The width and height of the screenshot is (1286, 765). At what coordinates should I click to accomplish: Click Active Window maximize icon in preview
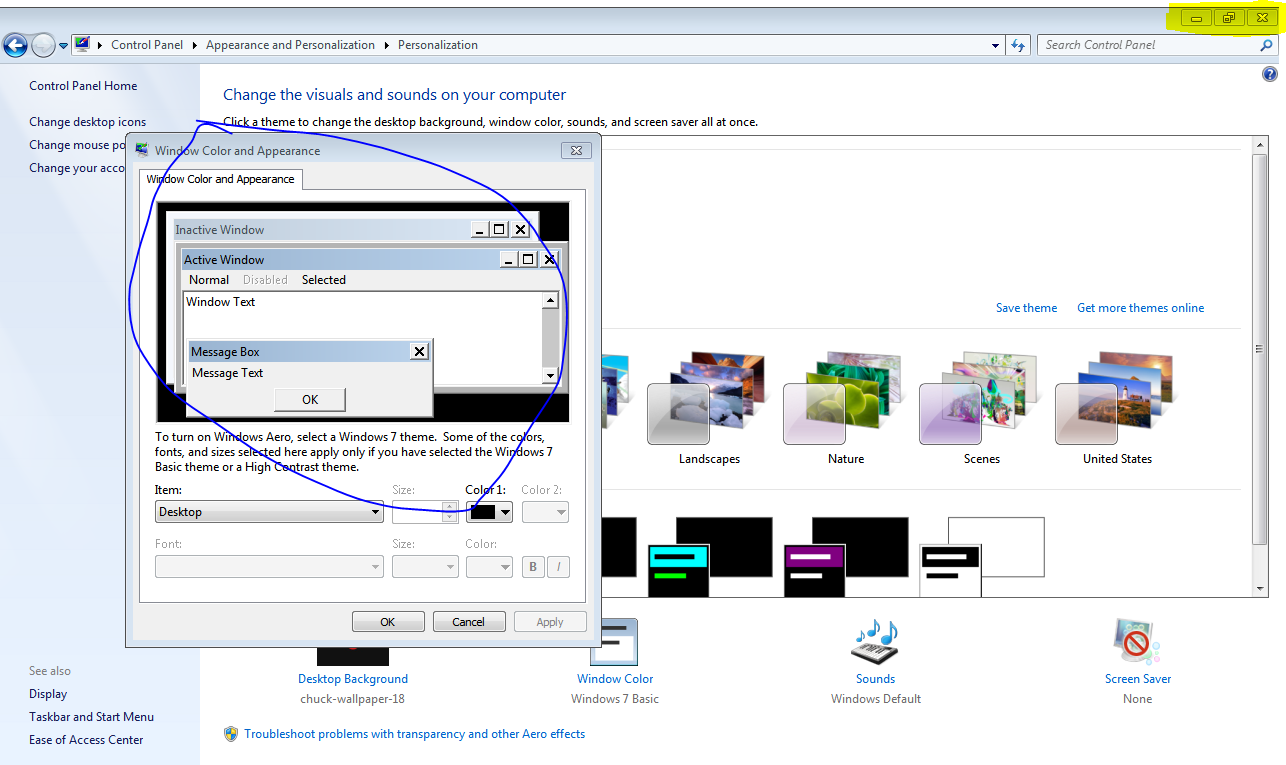click(x=528, y=260)
